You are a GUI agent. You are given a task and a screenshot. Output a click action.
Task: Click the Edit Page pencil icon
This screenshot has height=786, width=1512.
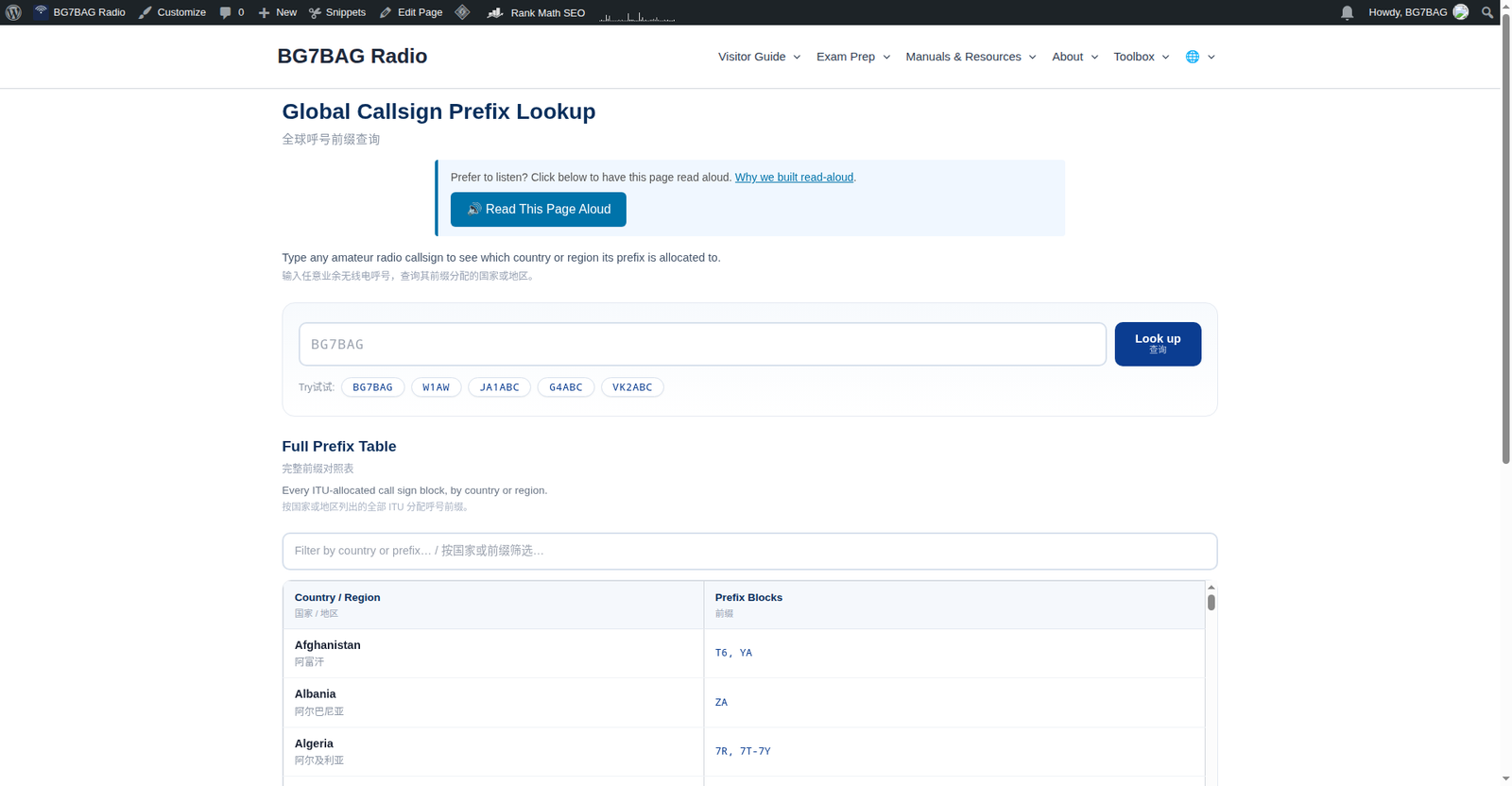click(386, 12)
